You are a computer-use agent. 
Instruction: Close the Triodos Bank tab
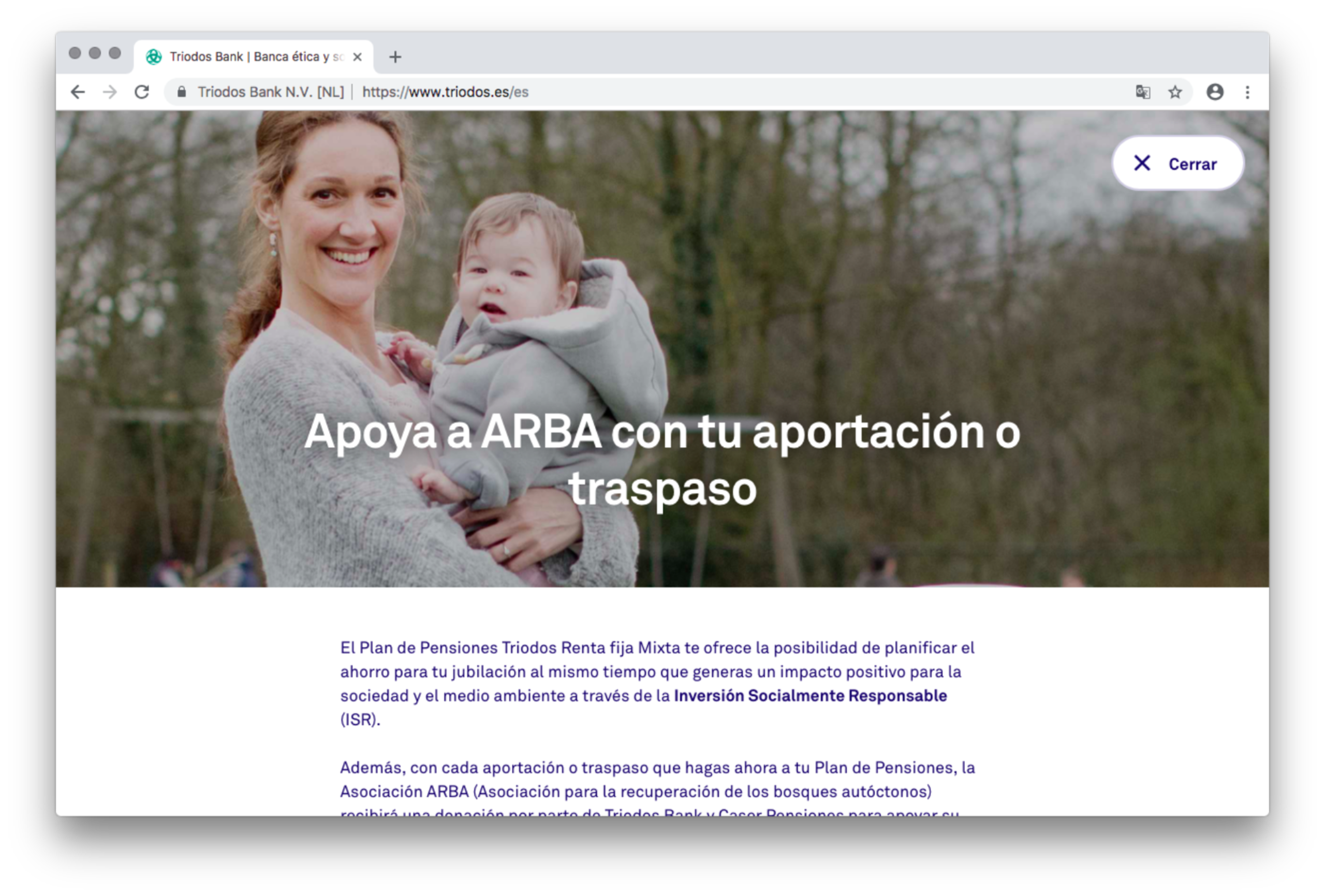tap(358, 57)
